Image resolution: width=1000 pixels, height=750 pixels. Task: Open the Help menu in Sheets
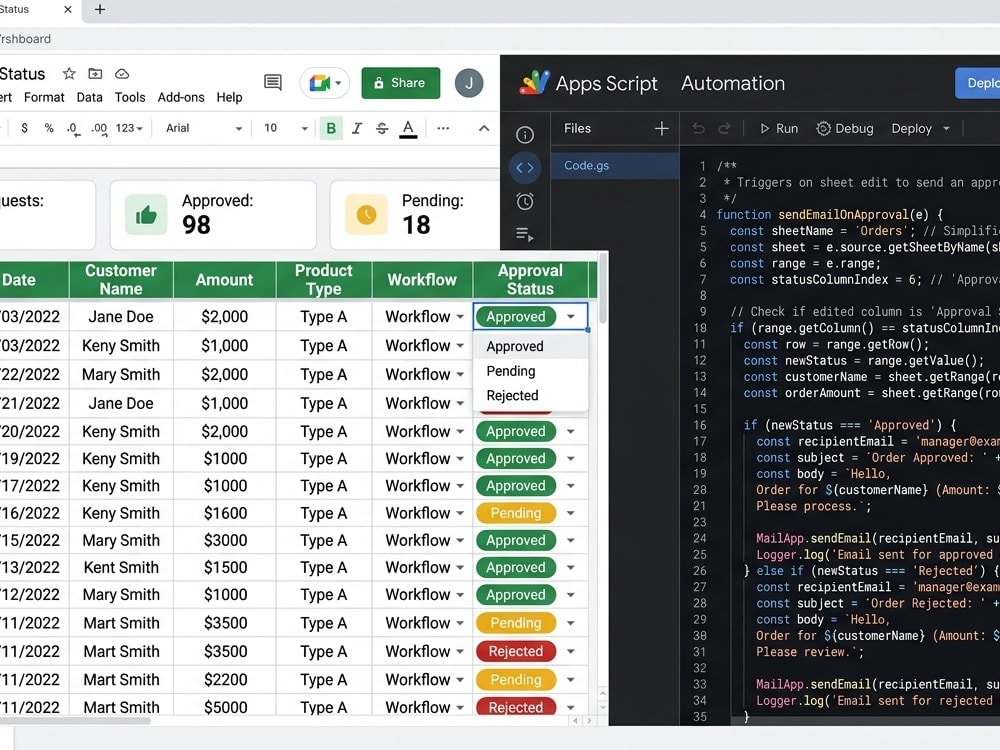(230, 98)
